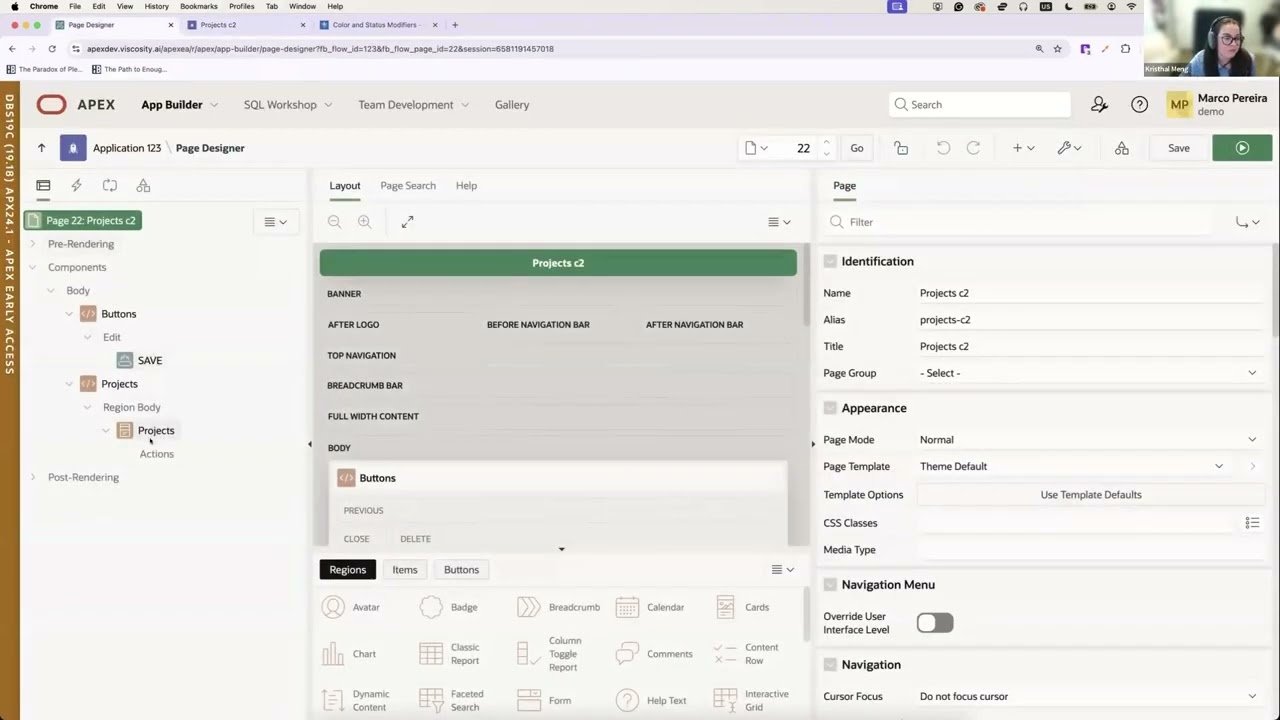Open the Processing tab icon
The image size is (1280, 720).
pyautogui.click(x=110, y=185)
